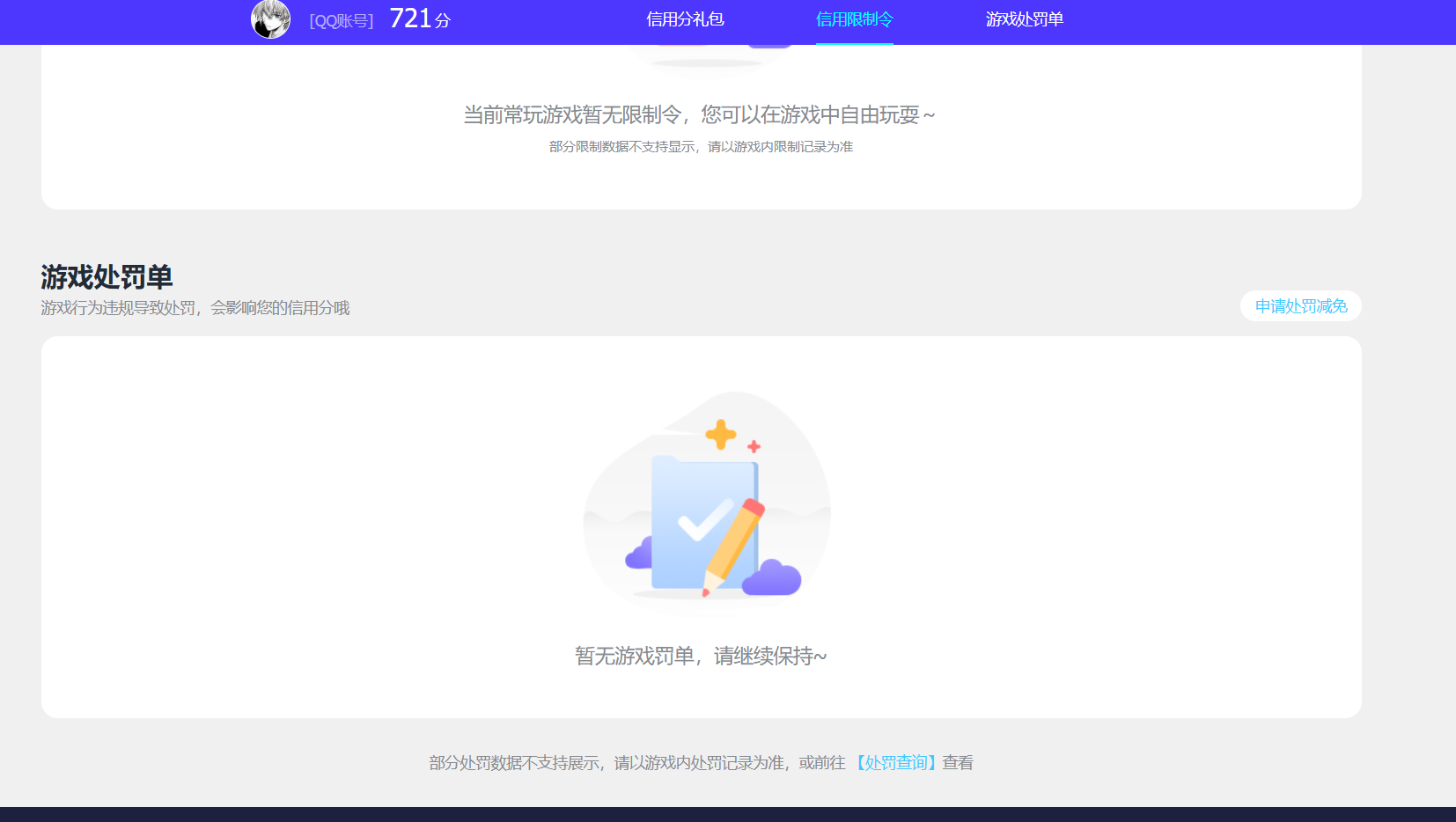This screenshot has height=822, width=1456.
Task: Click the text 暂无游戏罚单，请继续保持~
Action: [x=701, y=657]
